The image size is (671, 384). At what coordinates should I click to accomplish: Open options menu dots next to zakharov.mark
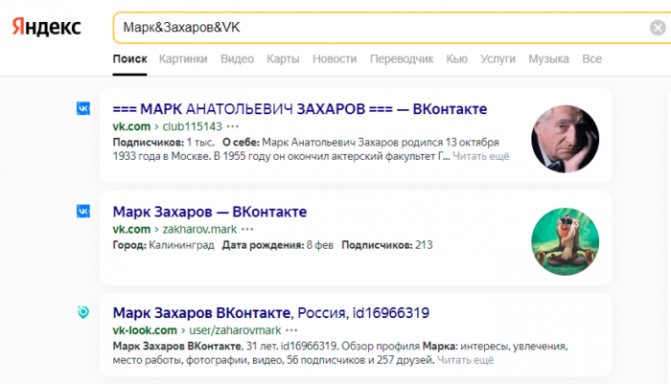click(247, 229)
